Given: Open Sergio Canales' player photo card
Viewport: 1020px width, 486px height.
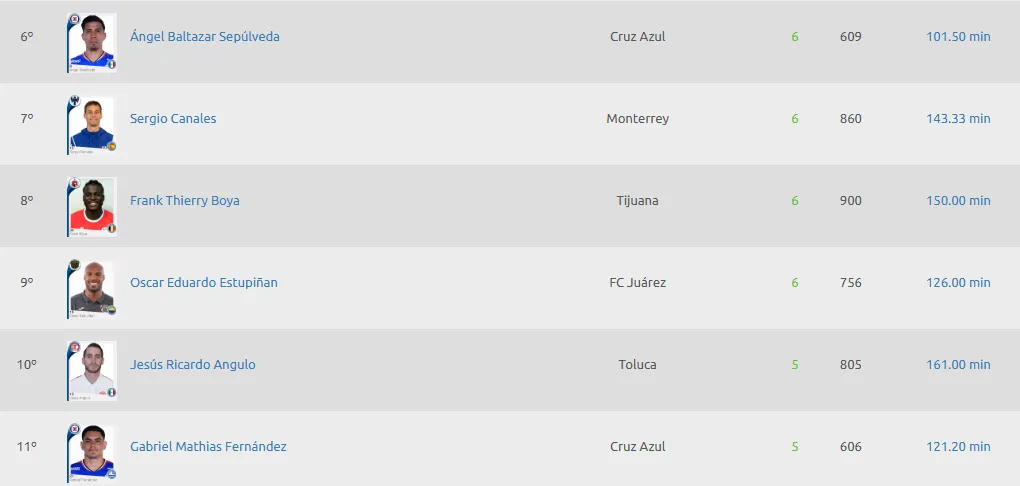Looking at the screenshot, I should click(x=92, y=124).
